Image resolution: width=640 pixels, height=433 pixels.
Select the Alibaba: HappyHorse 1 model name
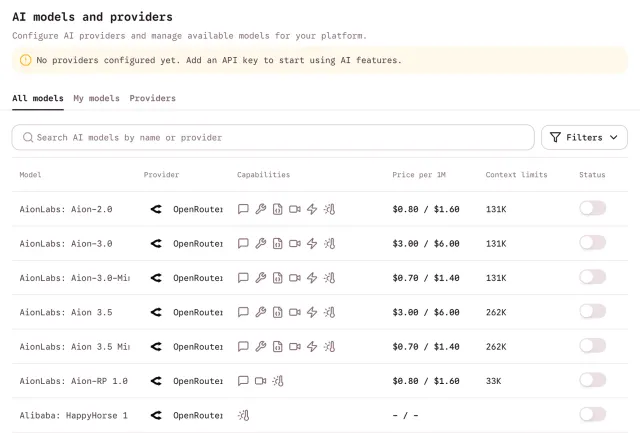click(x=73, y=415)
